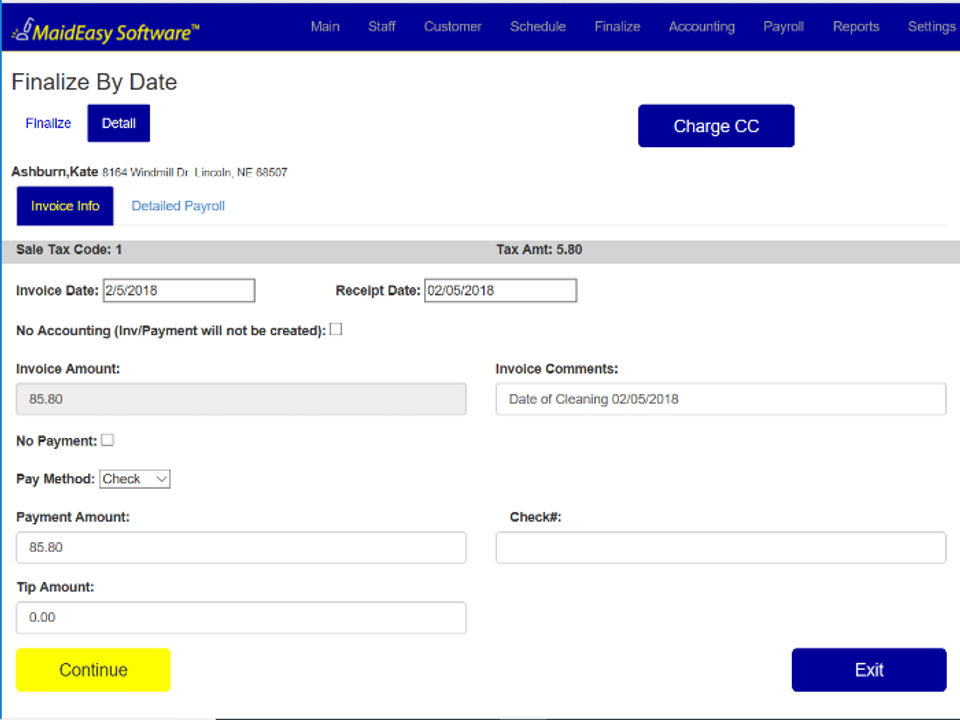
Task: Open the Payroll menu
Action: pyautogui.click(x=783, y=26)
